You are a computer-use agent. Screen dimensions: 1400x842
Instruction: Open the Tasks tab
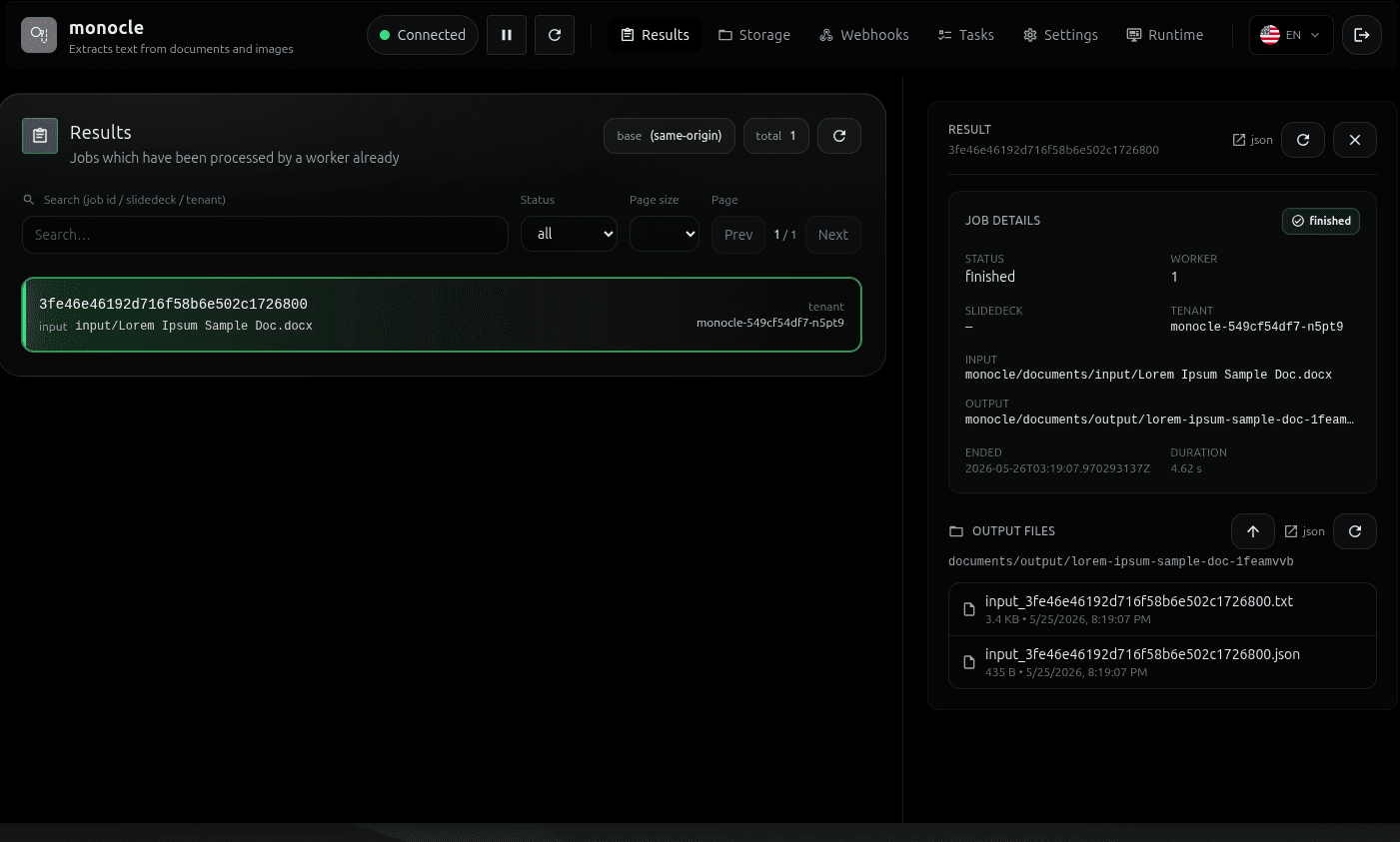966,35
